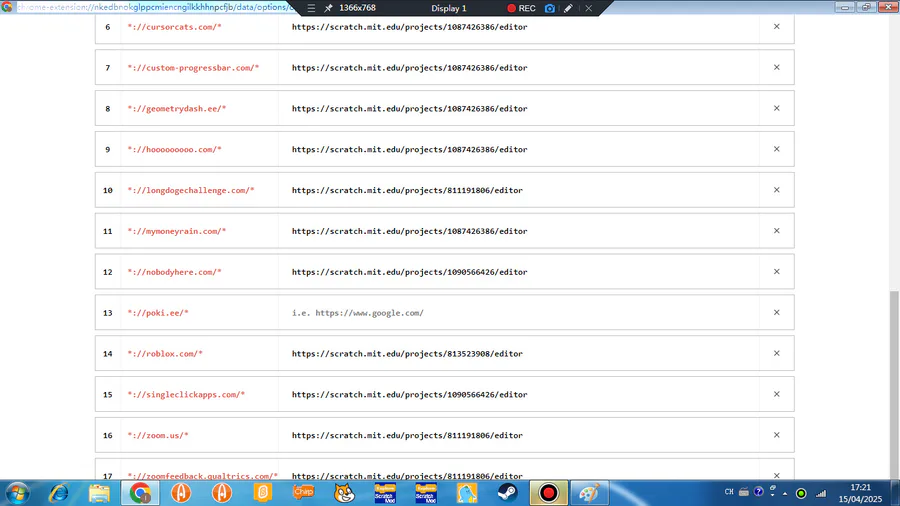This screenshot has height=506, width=900.
Task: Select the *://singleclickapps.com/* pattern
Action: pos(186,395)
